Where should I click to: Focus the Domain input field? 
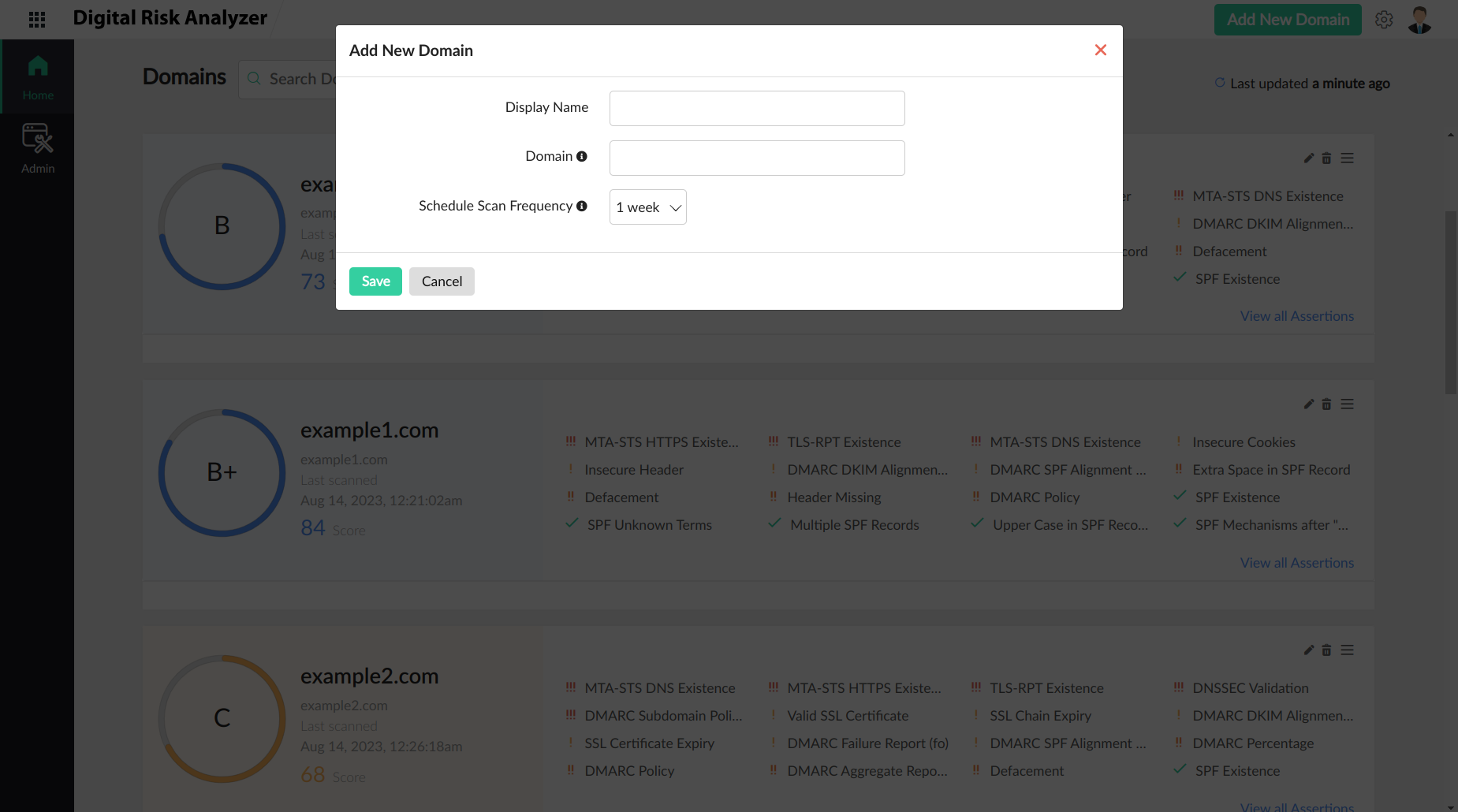pos(757,158)
